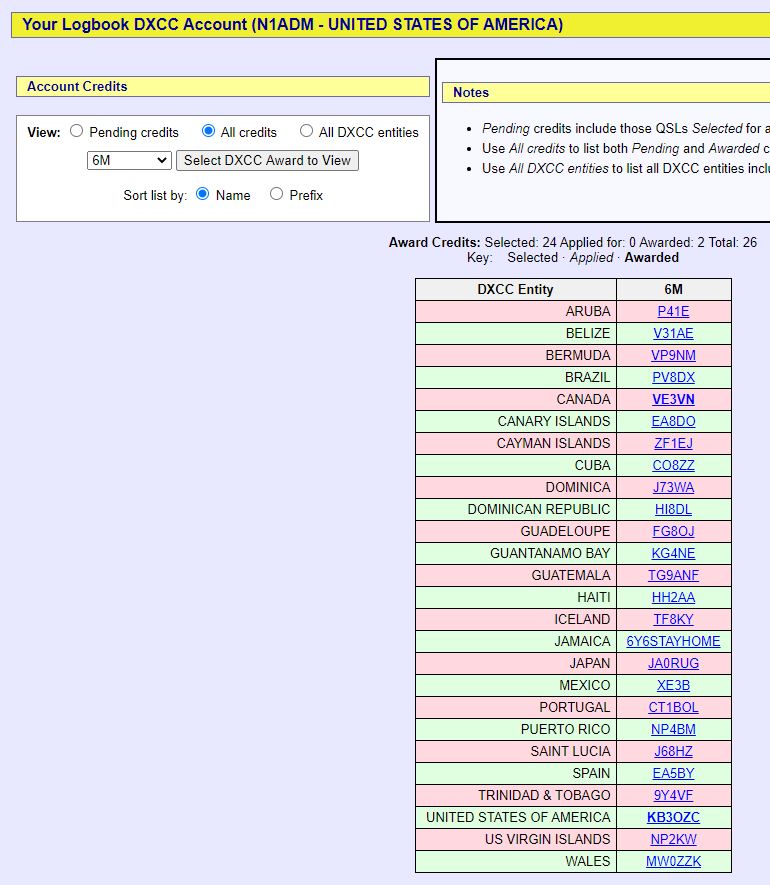Click Select DXCC Award to View button
Image resolution: width=770 pixels, height=885 pixels.
pyautogui.click(x=267, y=160)
